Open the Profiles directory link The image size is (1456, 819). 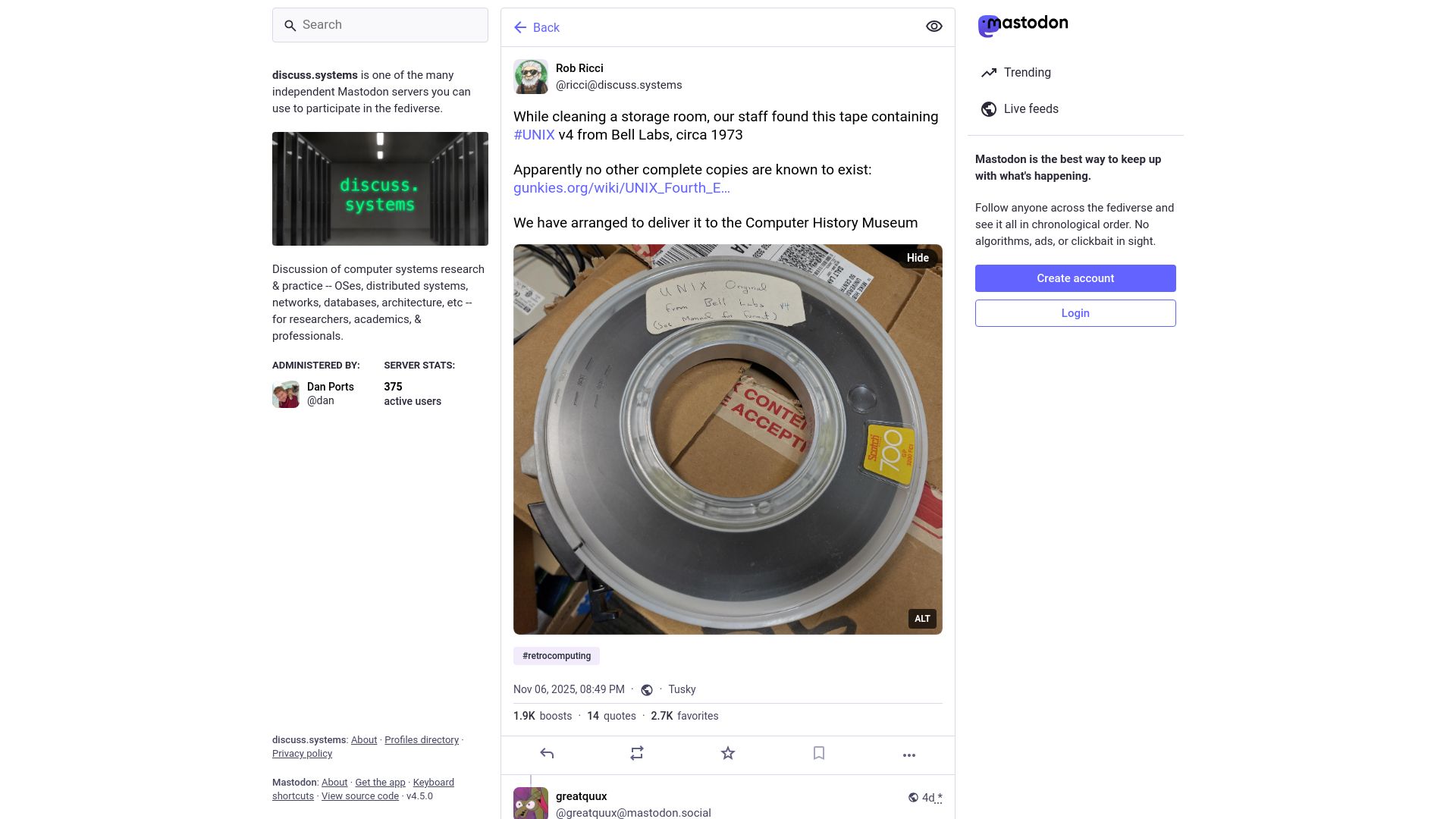click(422, 740)
